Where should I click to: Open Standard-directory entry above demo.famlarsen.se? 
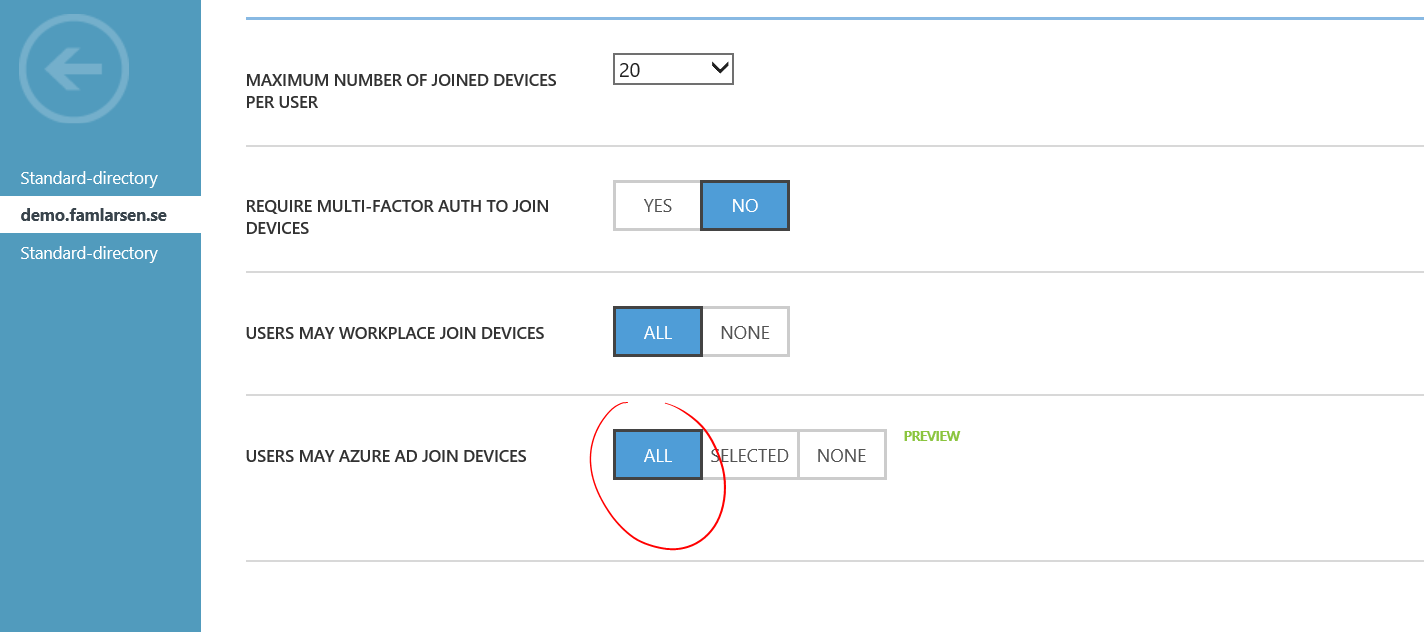89,178
